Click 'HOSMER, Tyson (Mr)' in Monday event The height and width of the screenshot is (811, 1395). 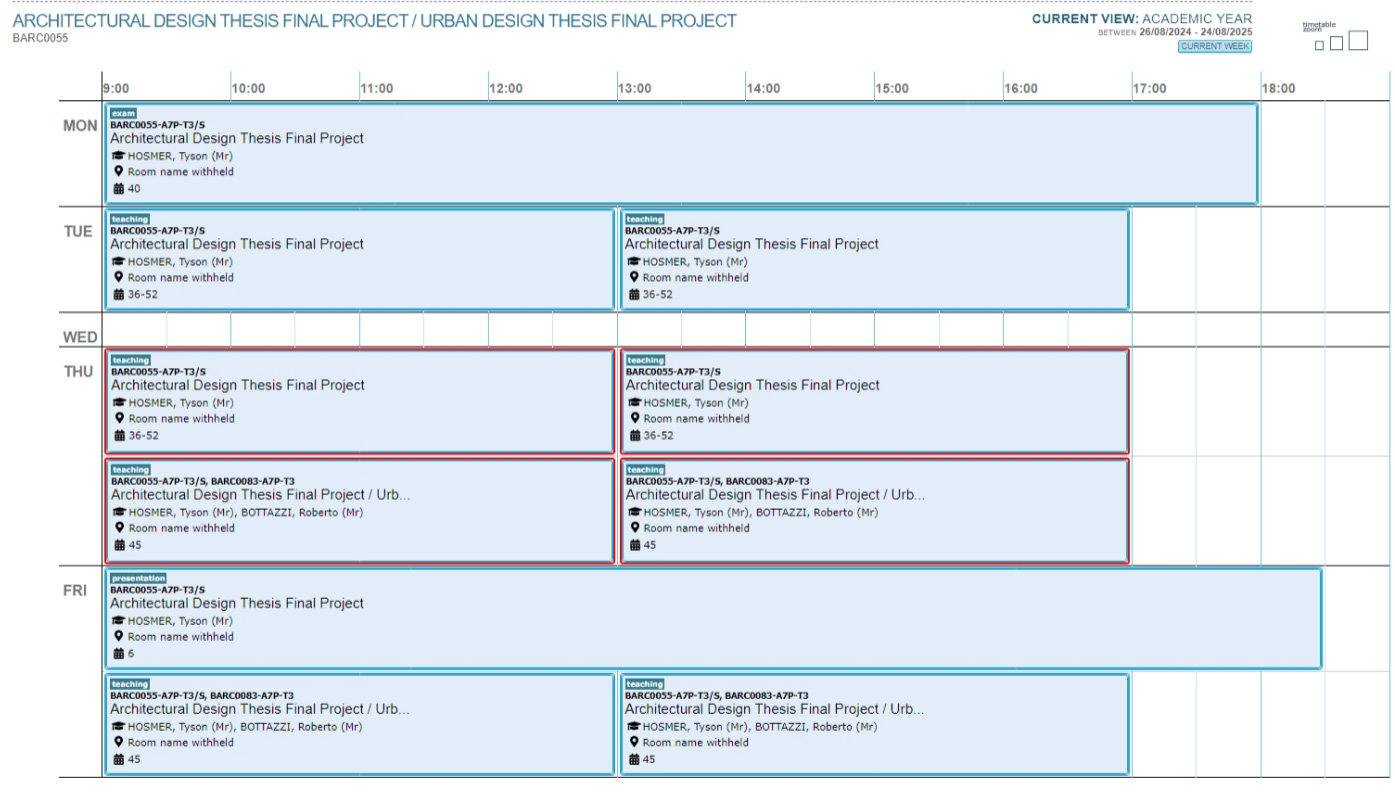coord(181,156)
